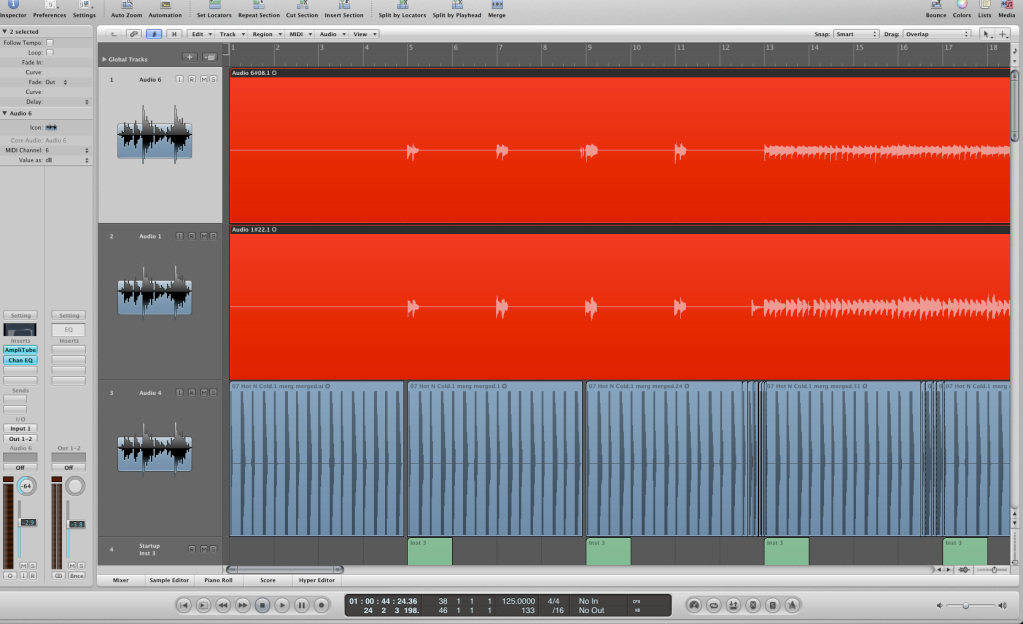The height and width of the screenshot is (624, 1023).
Task: Expand the Global Tracks disclosure triangle
Action: click(104, 59)
